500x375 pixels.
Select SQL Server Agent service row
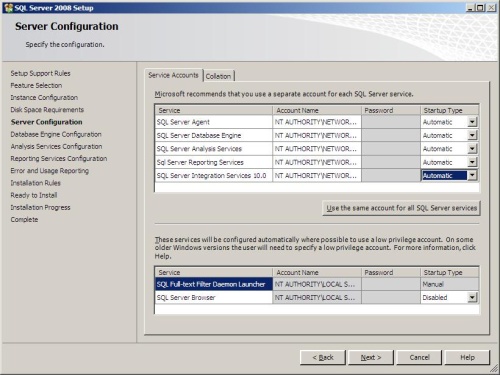(214, 122)
